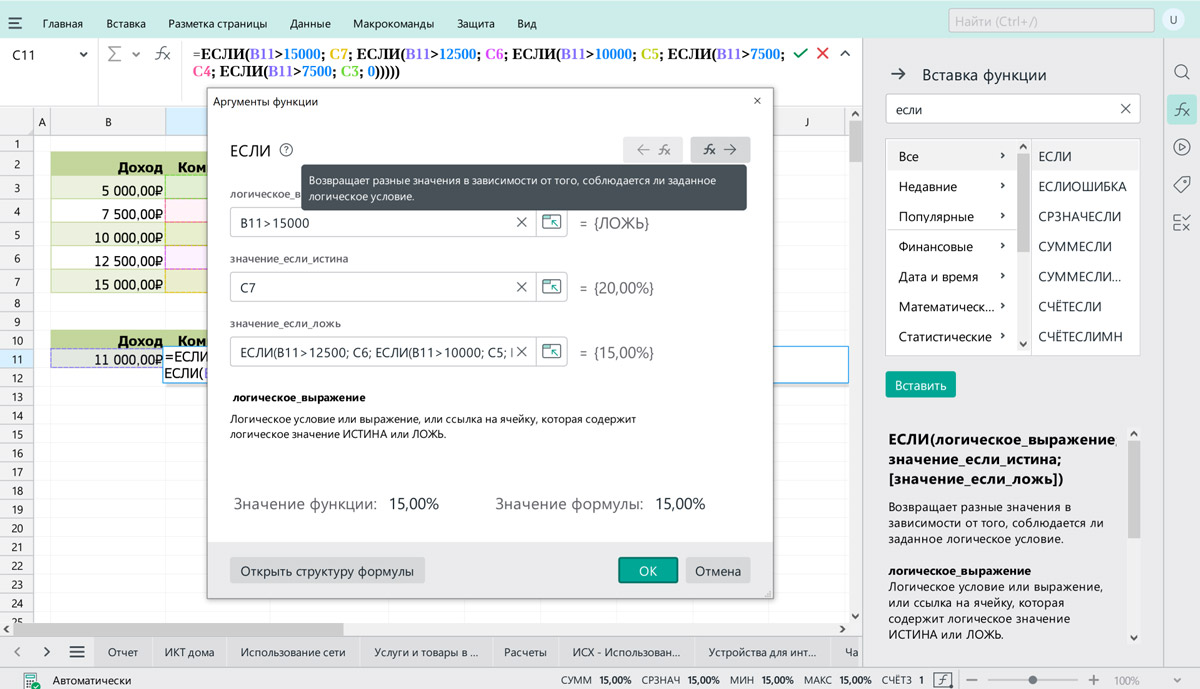Image resolution: width=1200 pixels, height=689 pixels.
Task: Click the fx icon in the formula bar
Action: 163,54
